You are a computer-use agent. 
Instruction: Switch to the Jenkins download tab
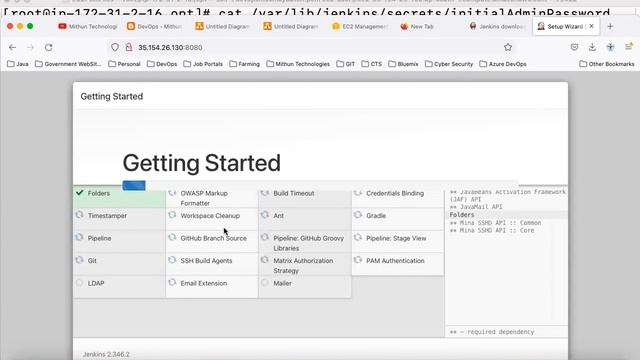[x=497, y=27]
